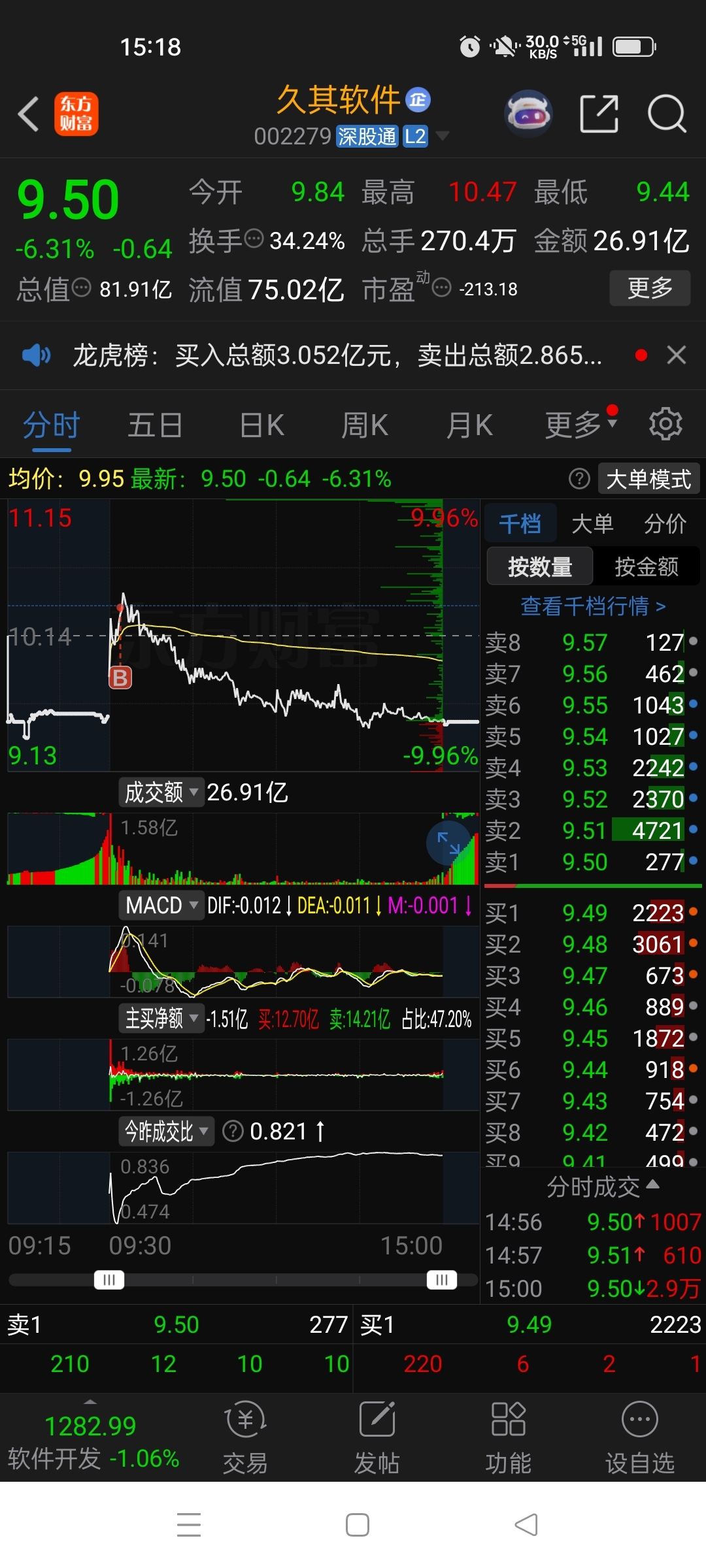The image size is (706, 1568).
Task: Tap Android back triangle button
Action: tap(526, 1525)
